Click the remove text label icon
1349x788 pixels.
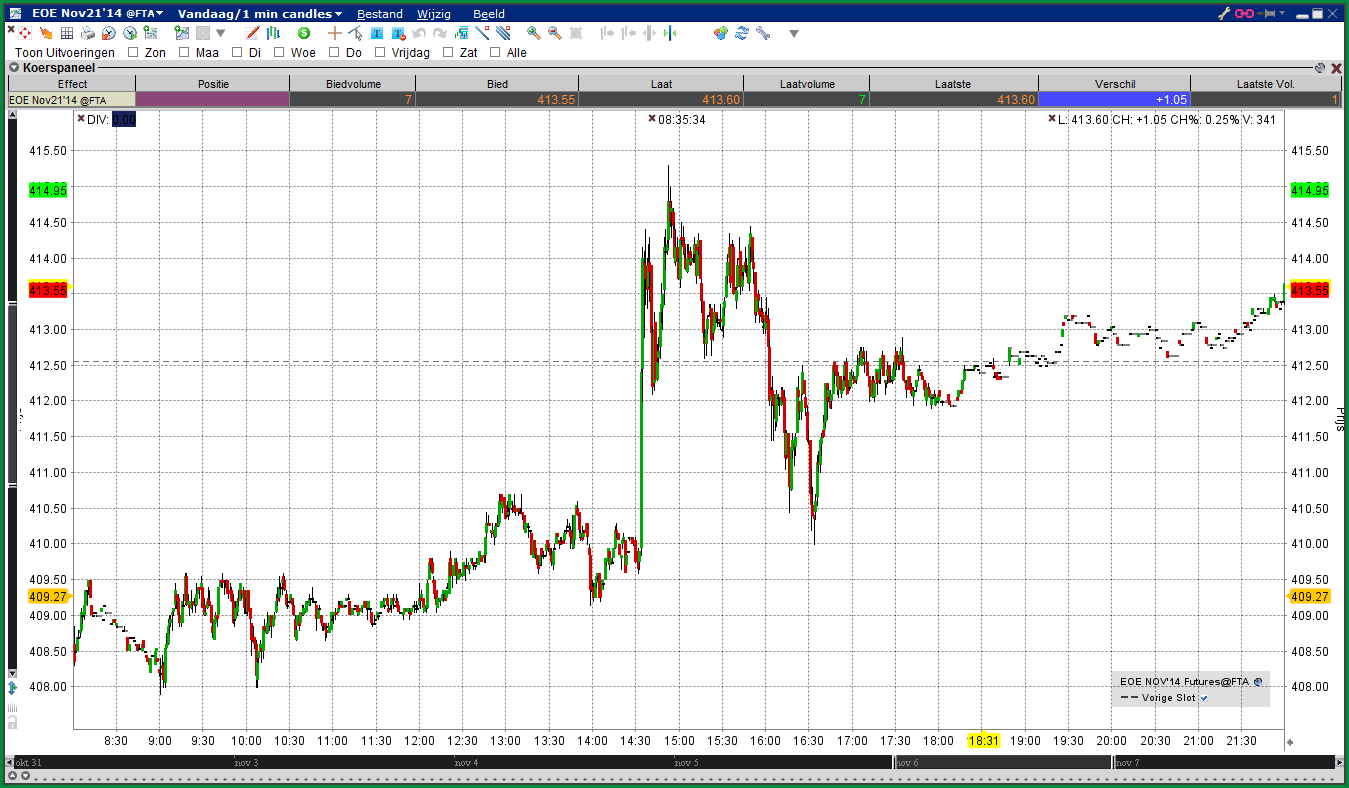[398, 33]
